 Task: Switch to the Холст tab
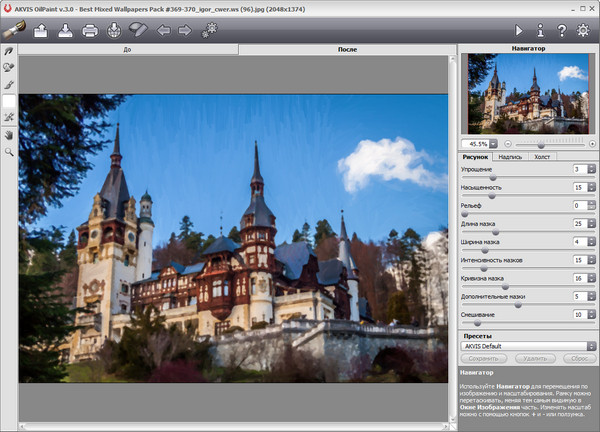tap(542, 156)
